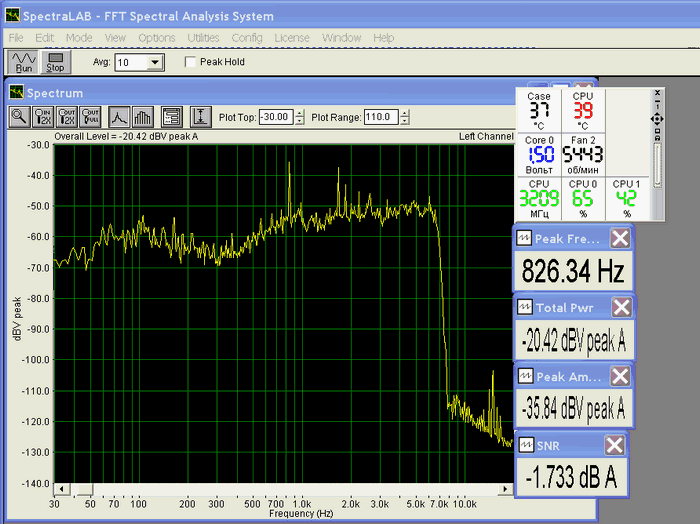Image resolution: width=700 pixels, height=524 pixels.
Task: Click the horizontal scrollbar left arrow
Action: coord(61,489)
